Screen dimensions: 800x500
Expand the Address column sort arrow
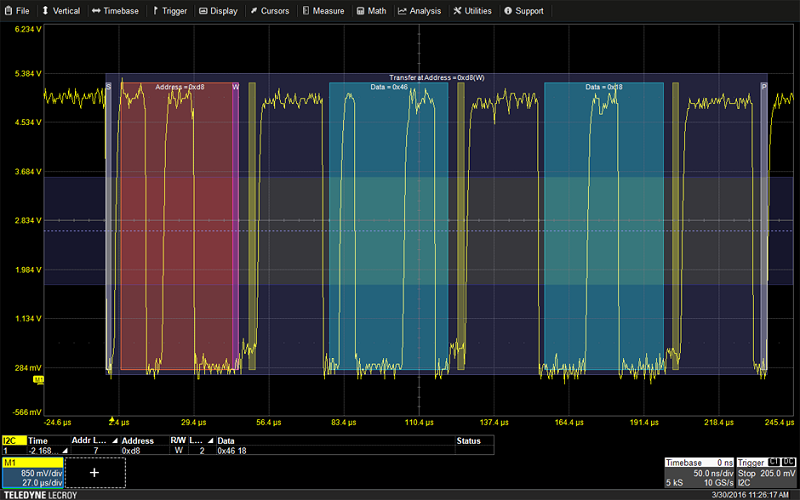(114, 441)
